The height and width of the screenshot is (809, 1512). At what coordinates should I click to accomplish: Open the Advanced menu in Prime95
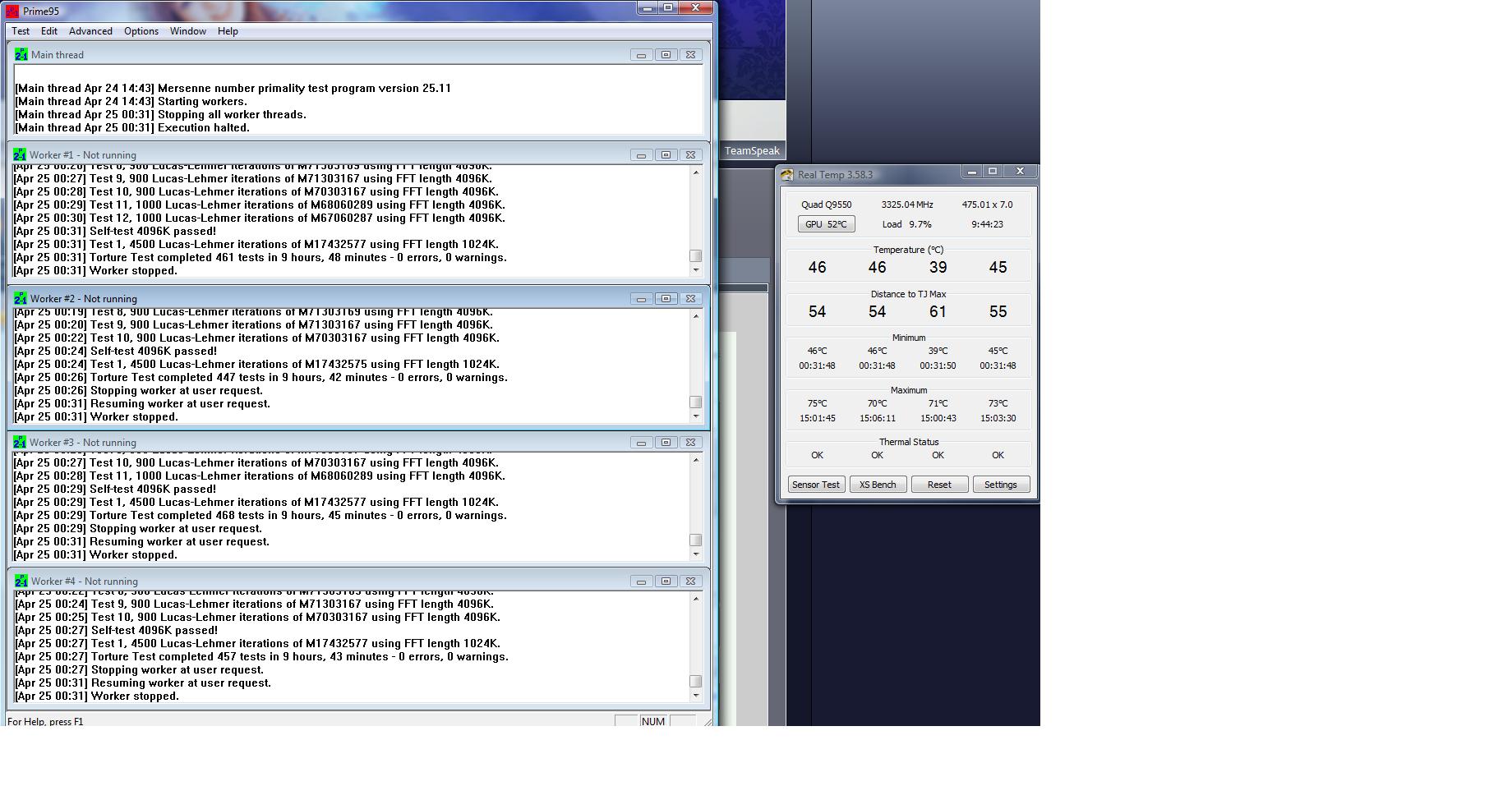(x=90, y=31)
